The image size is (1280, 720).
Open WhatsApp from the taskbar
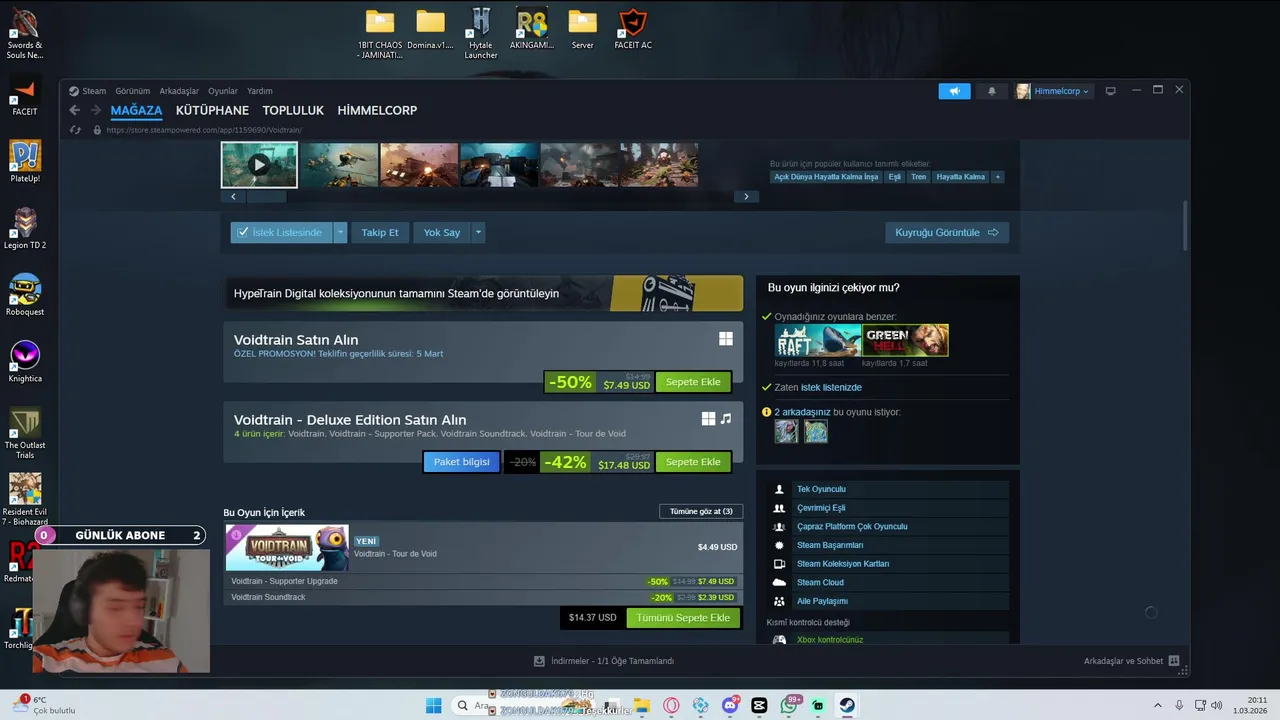click(x=789, y=705)
